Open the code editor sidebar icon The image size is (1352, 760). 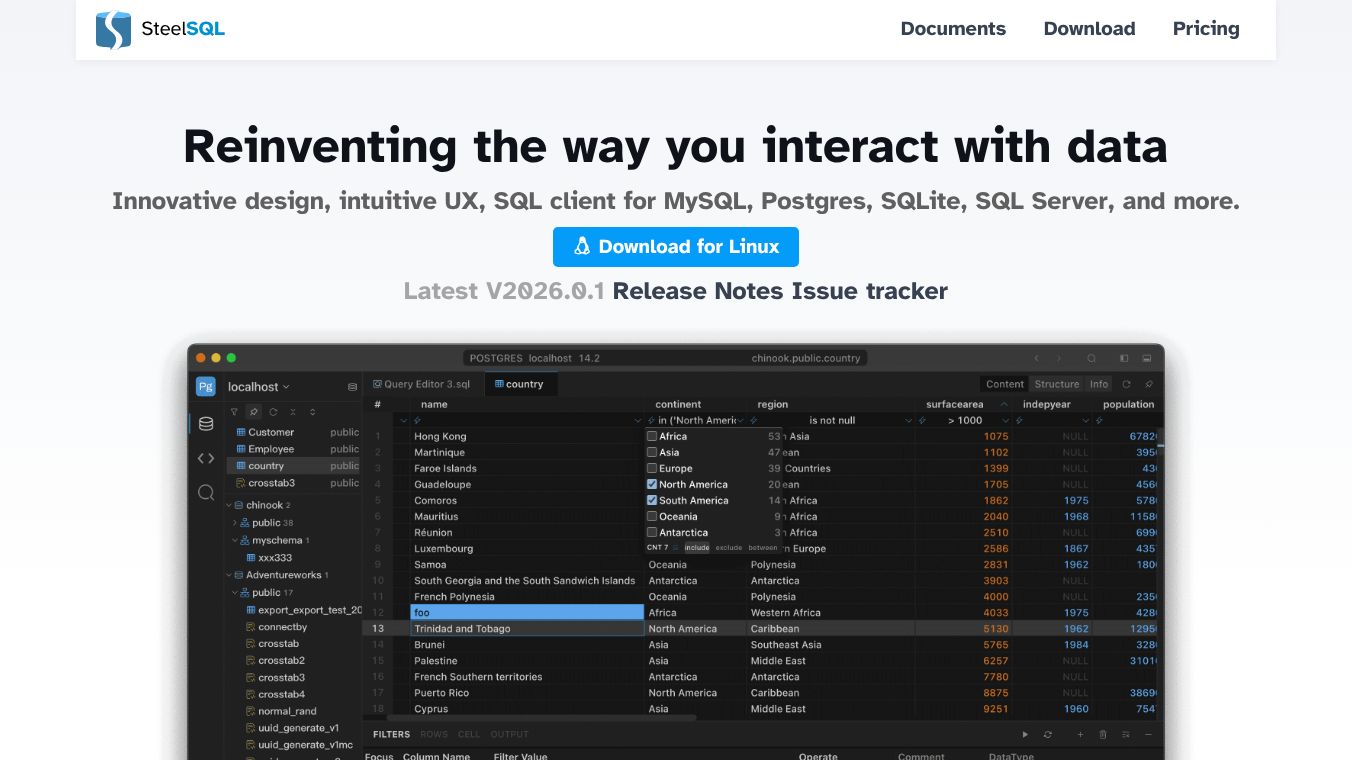pos(206,458)
